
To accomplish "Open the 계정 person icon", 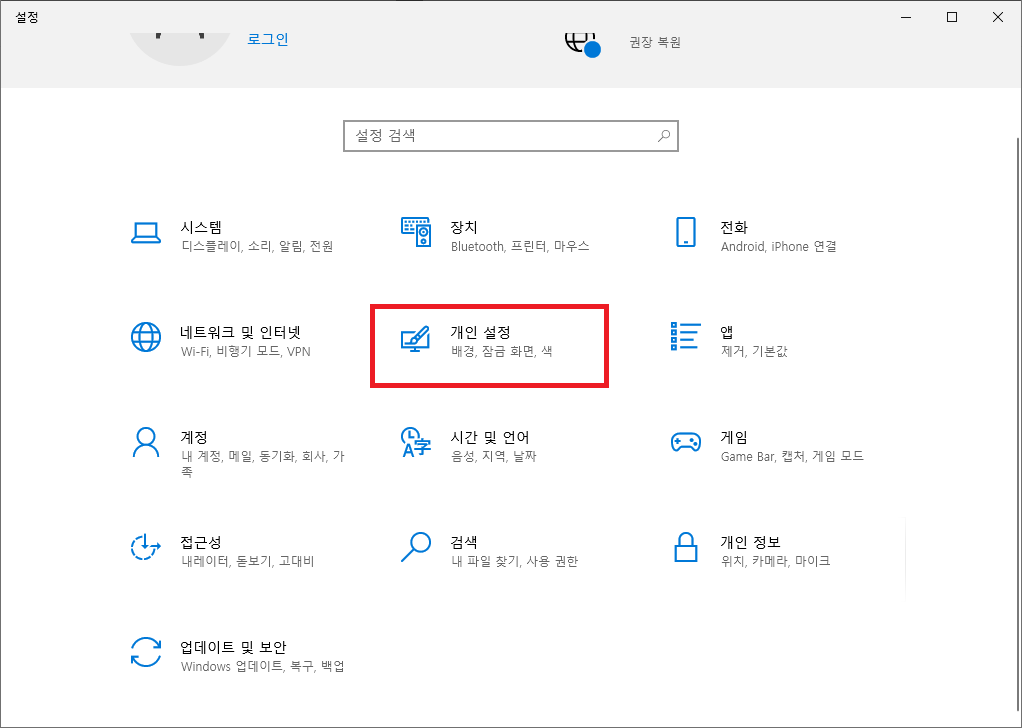I will coord(146,443).
